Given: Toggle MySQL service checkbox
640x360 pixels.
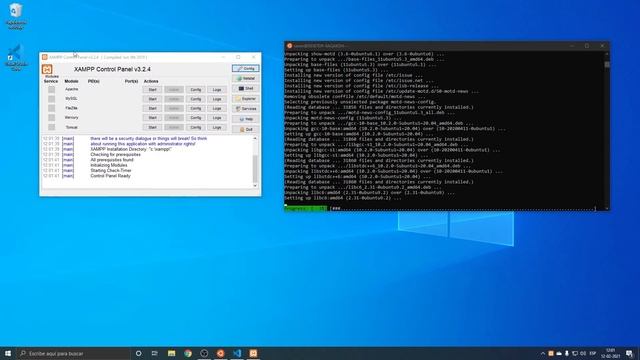Looking at the screenshot, I should 51,98.
